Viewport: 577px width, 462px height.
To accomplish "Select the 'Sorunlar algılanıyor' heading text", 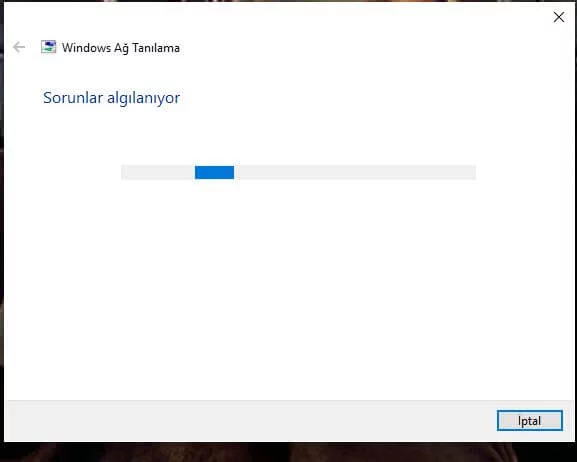I will tap(111, 98).
